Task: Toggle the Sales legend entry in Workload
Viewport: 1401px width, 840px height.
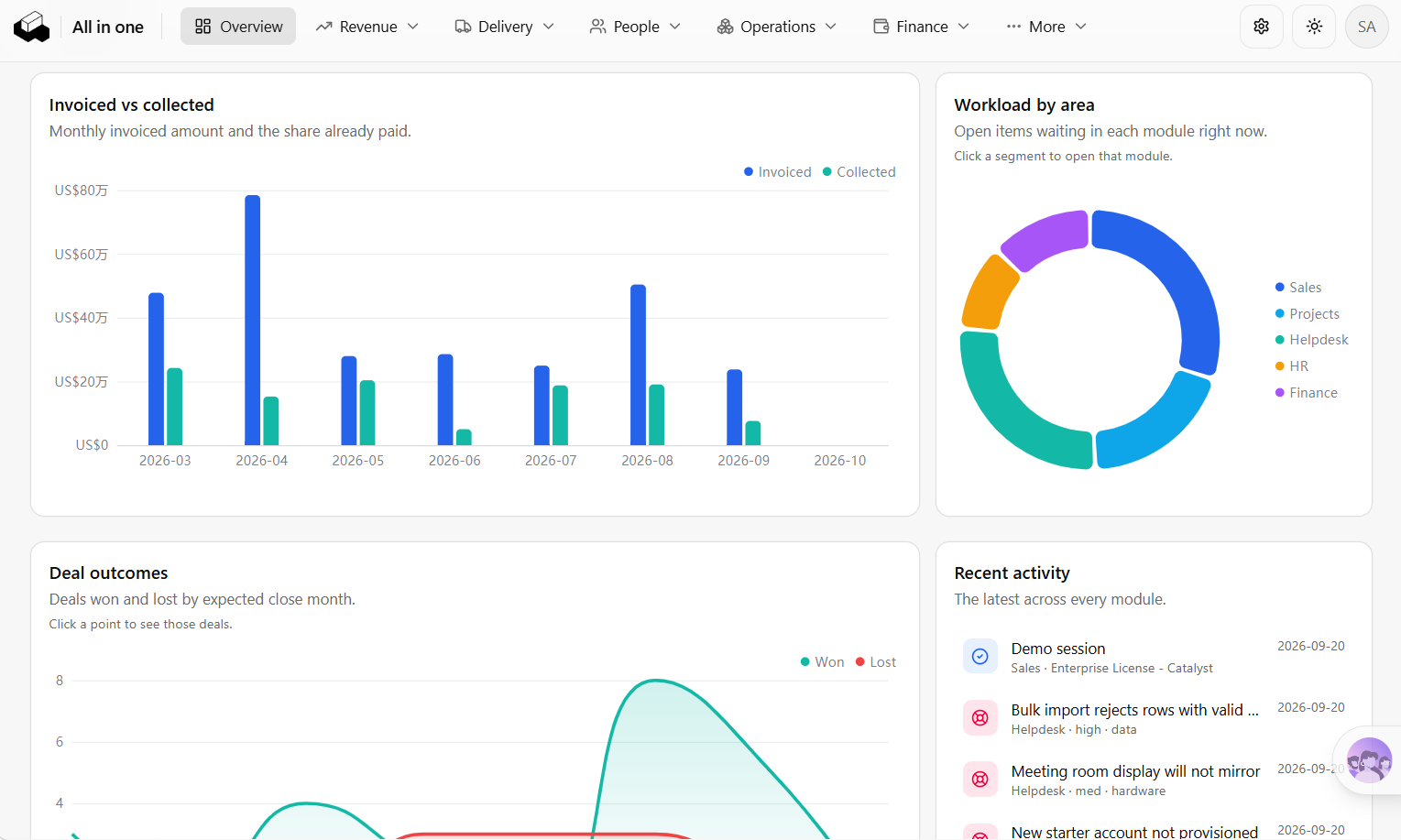Action: pyautogui.click(x=1298, y=288)
